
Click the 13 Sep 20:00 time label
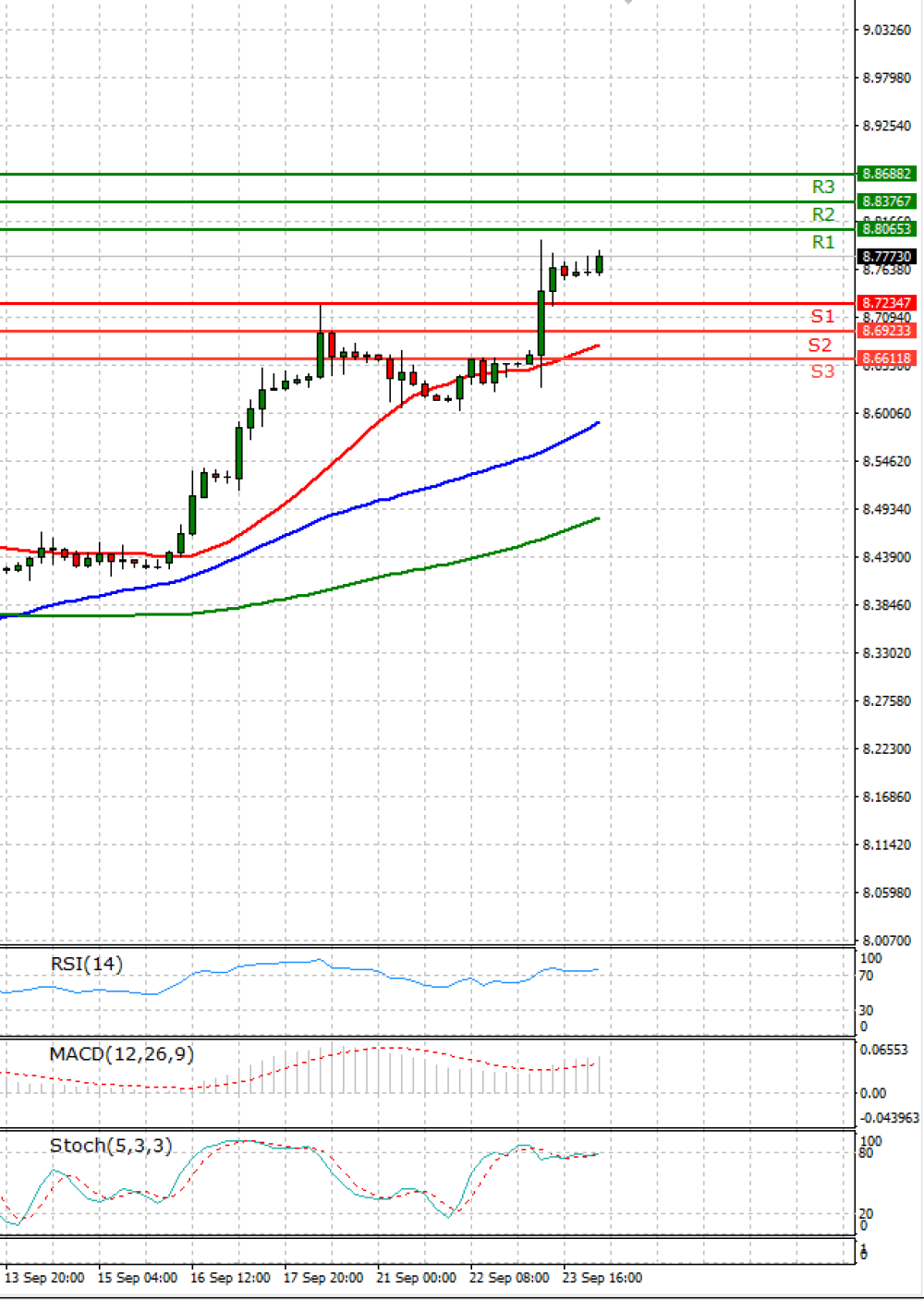[x=44, y=1278]
